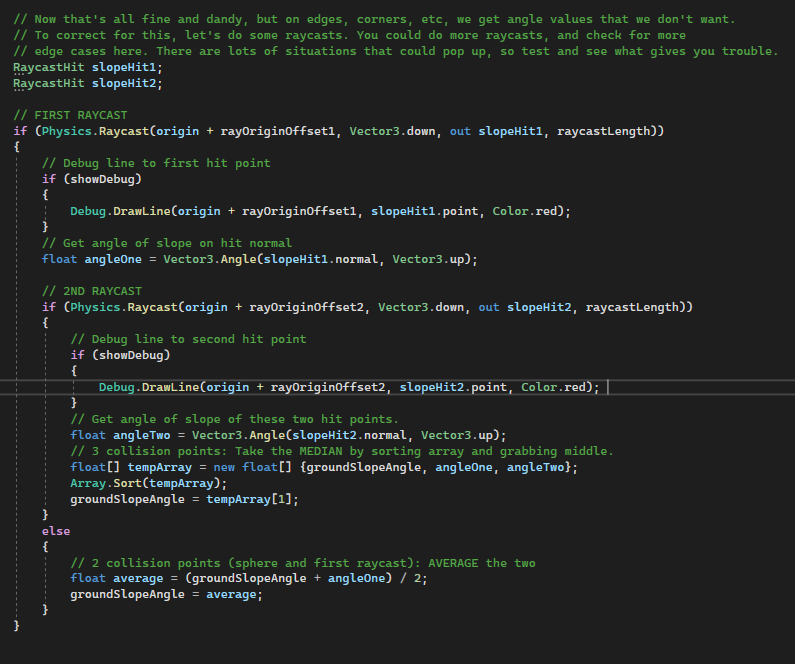This screenshot has width=795, height=664.
Task: Click "raycastLength" in the first Physics.Raycast line
Action: [603, 131]
